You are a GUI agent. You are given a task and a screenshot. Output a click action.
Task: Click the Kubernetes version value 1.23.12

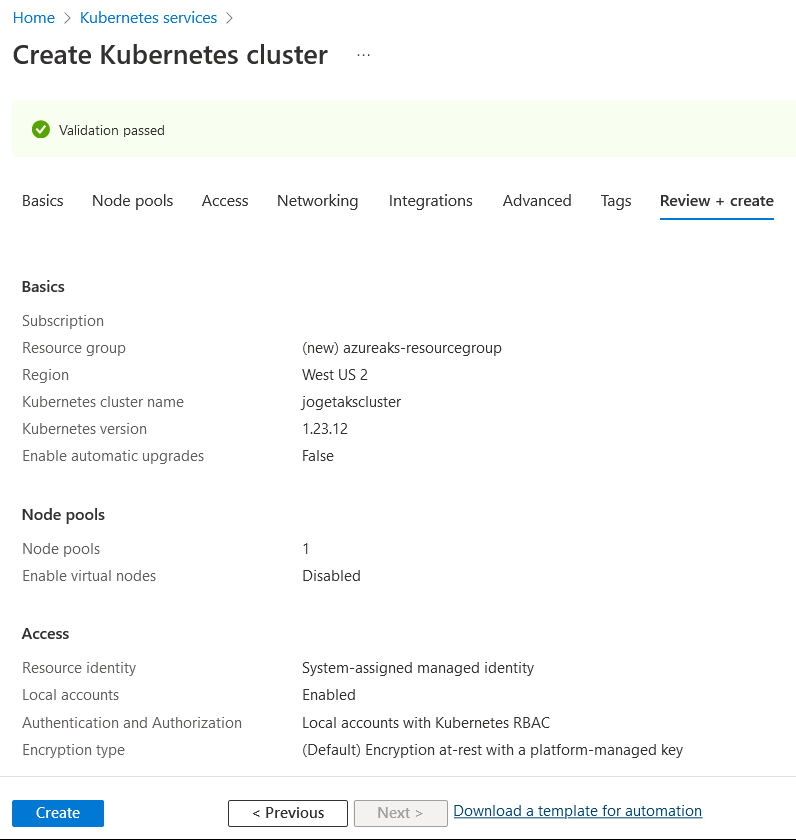click(325, 429)
